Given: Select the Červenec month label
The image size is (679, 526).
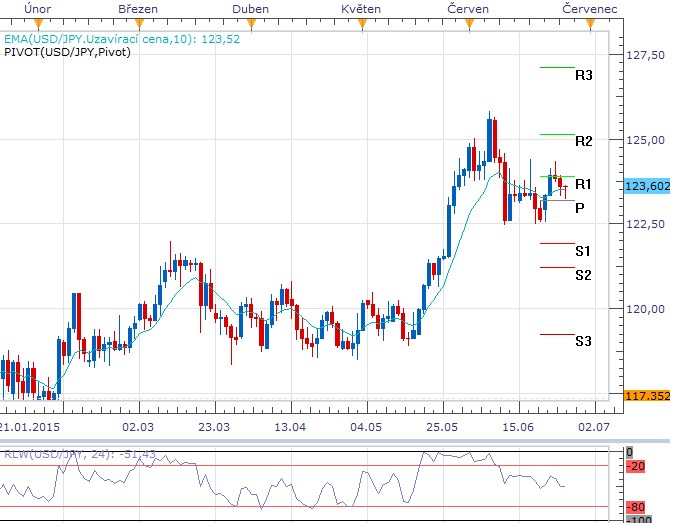Looking at the screenshot, I should coord(589,9).
